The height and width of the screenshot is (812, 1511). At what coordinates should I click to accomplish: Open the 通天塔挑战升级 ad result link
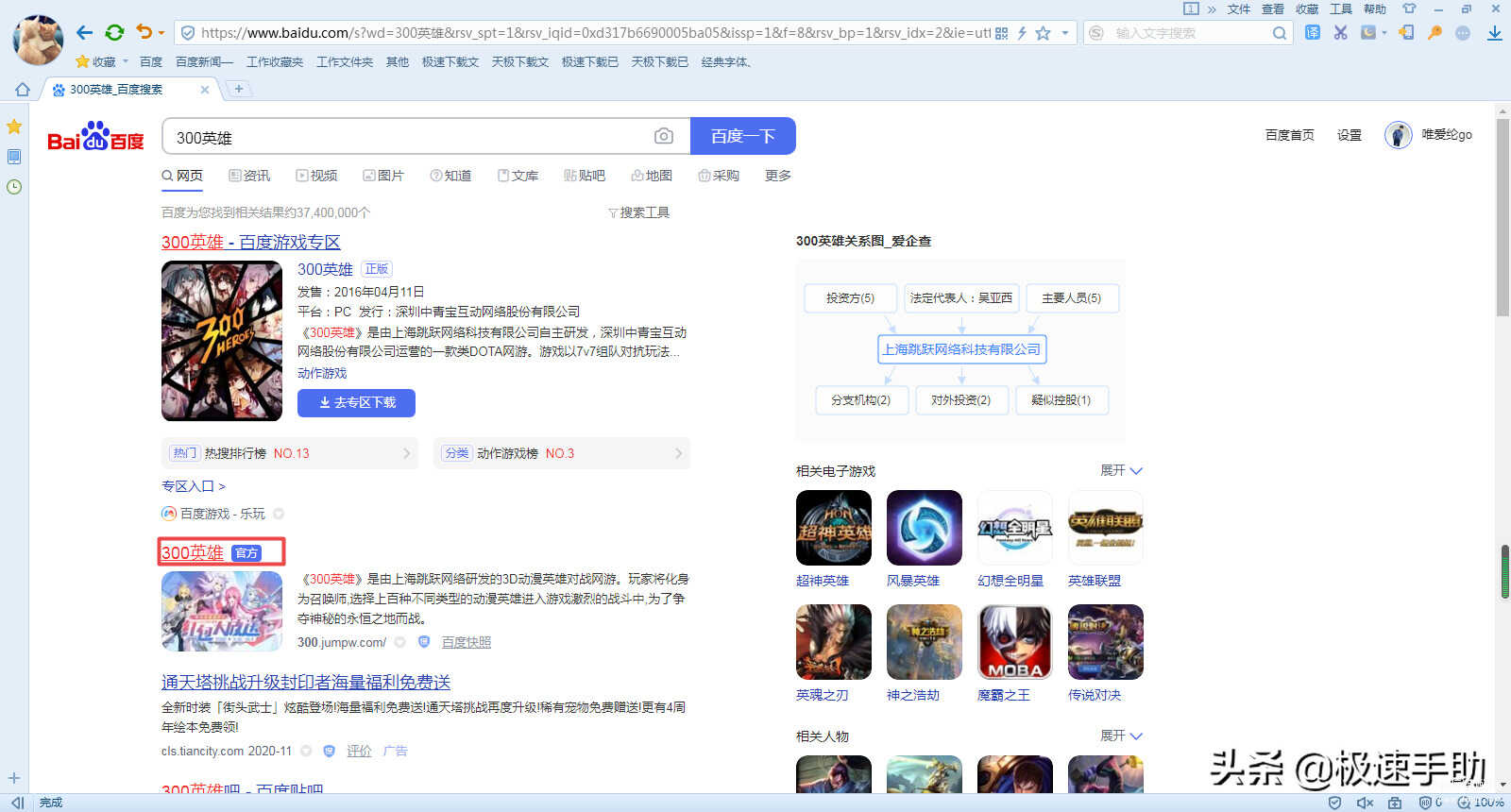pyautogui.click(x=306, y=682)
